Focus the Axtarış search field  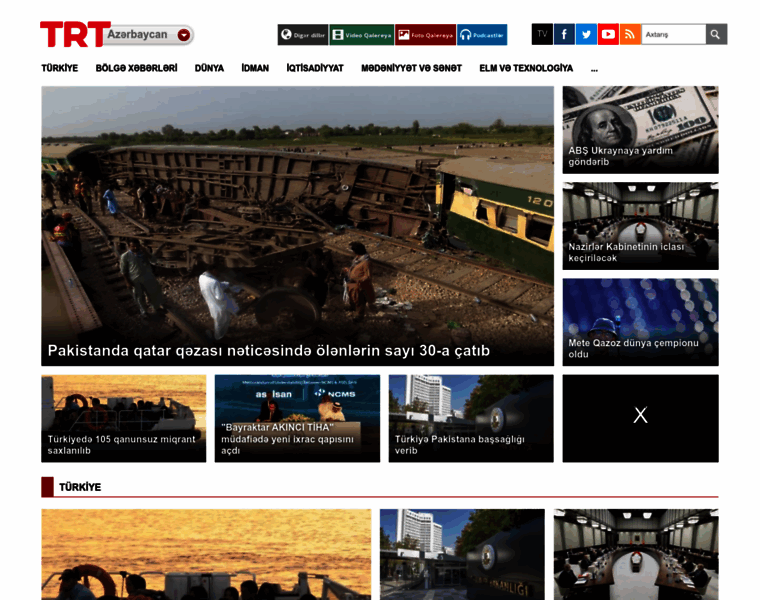[674, 34]
